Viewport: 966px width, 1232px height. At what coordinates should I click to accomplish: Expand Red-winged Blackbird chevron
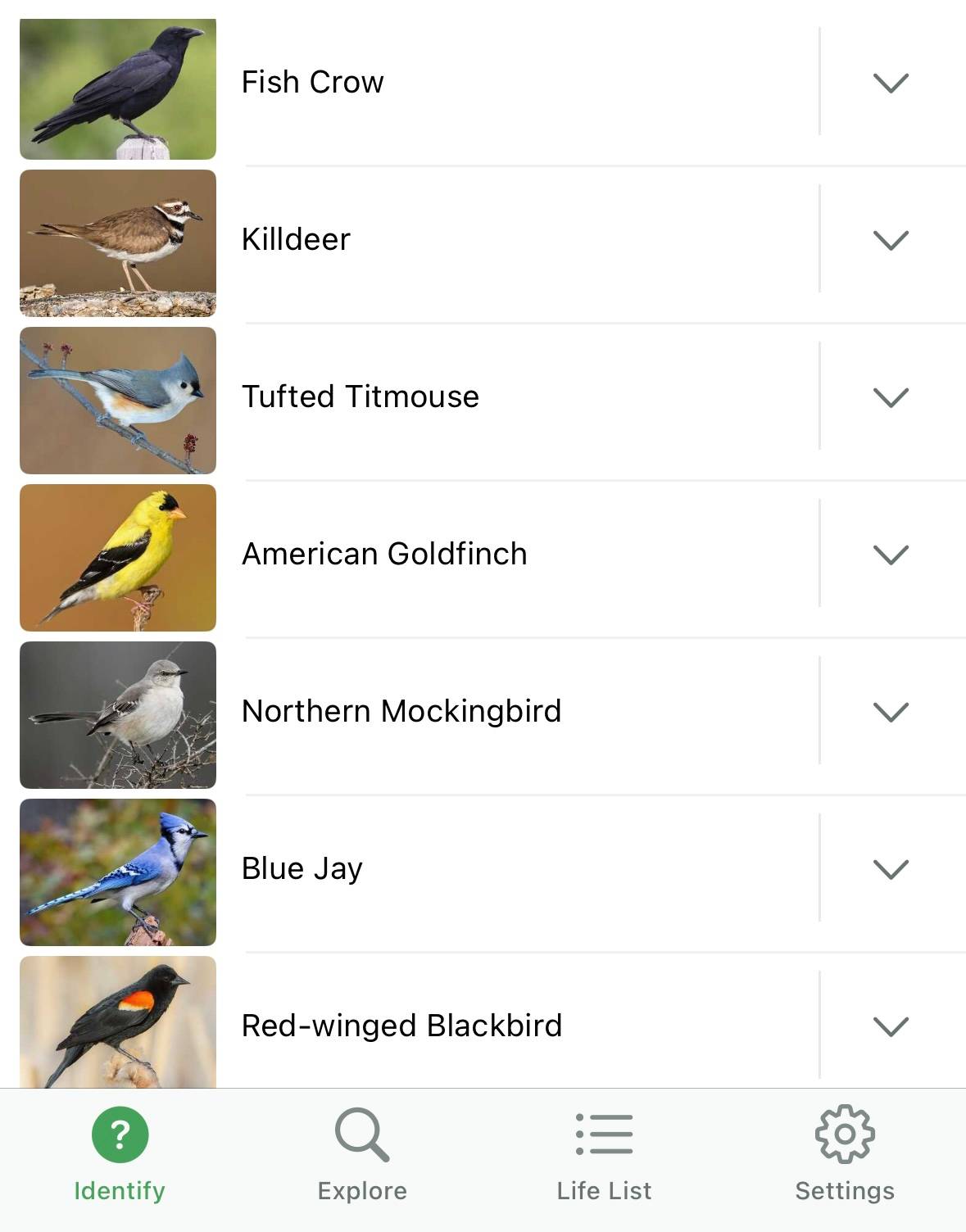[891, 1026]
